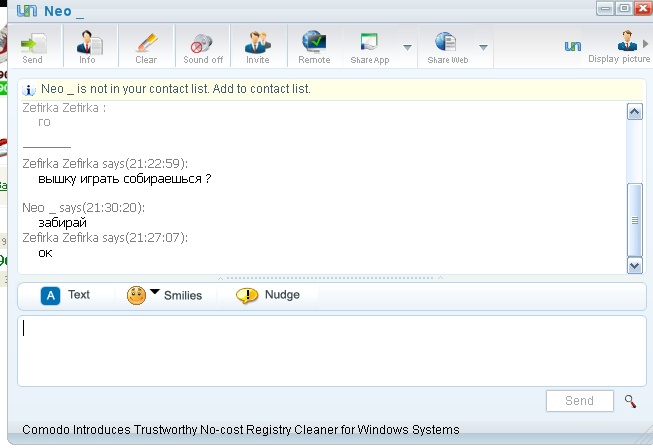Viewport: 653px width, 448px height.
Task: Click the Send button below the input
Action: coord(579,401)
